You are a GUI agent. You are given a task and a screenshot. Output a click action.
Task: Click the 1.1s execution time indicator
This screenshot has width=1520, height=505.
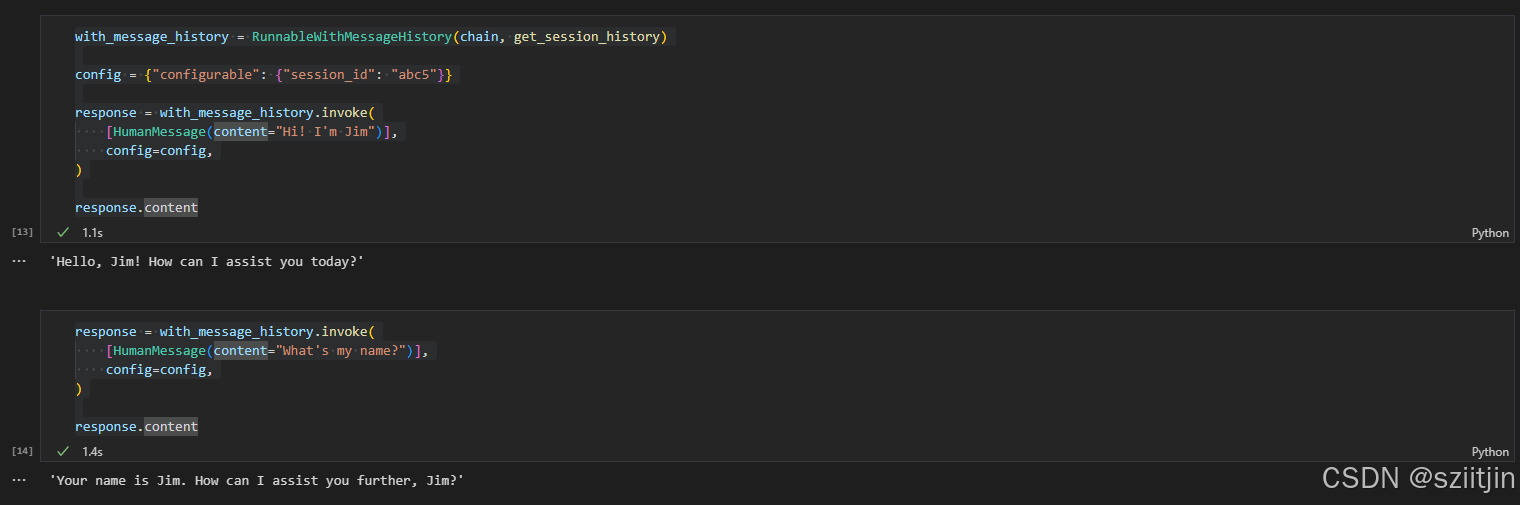click(92, 232)
